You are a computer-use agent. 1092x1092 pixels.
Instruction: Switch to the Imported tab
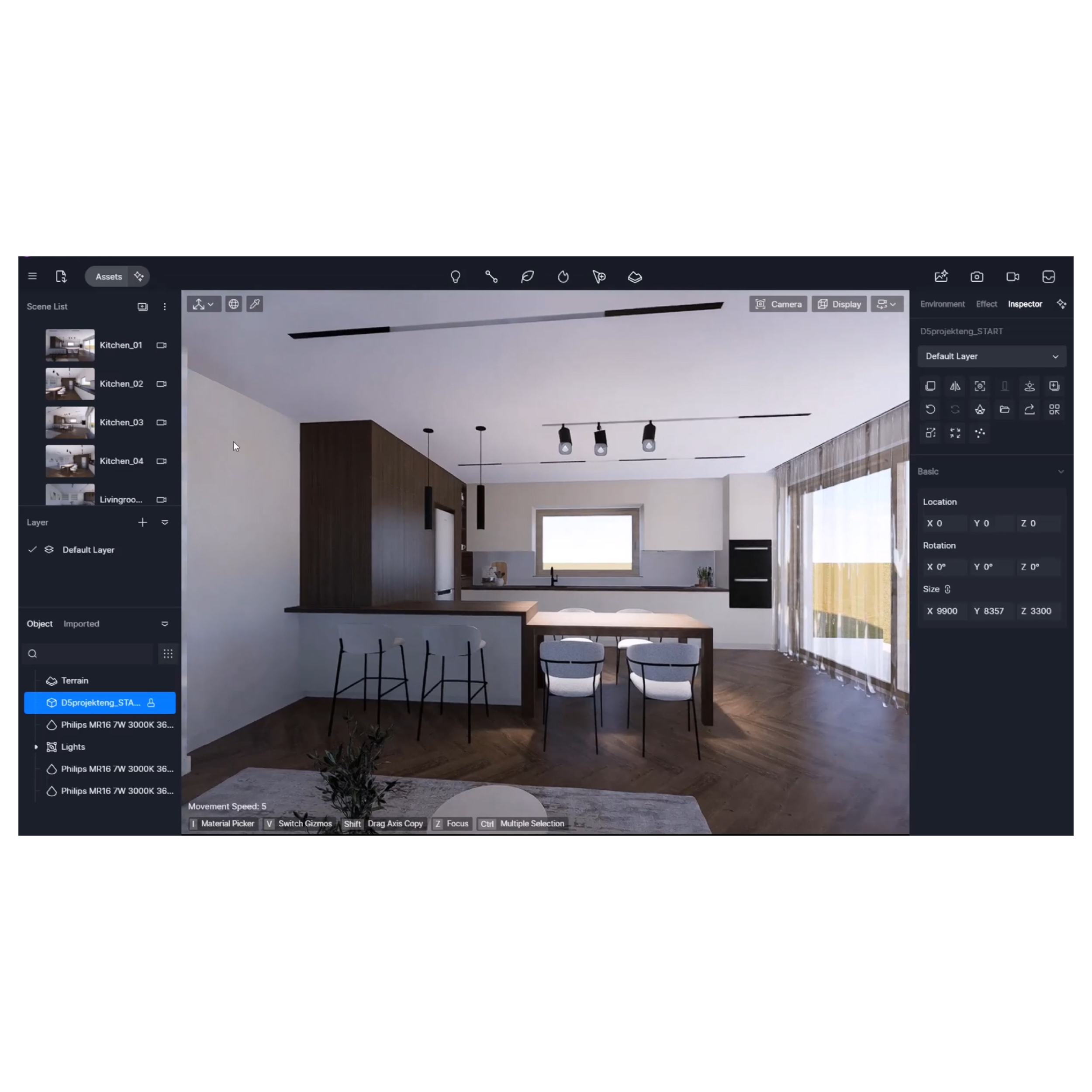(81, 623)
